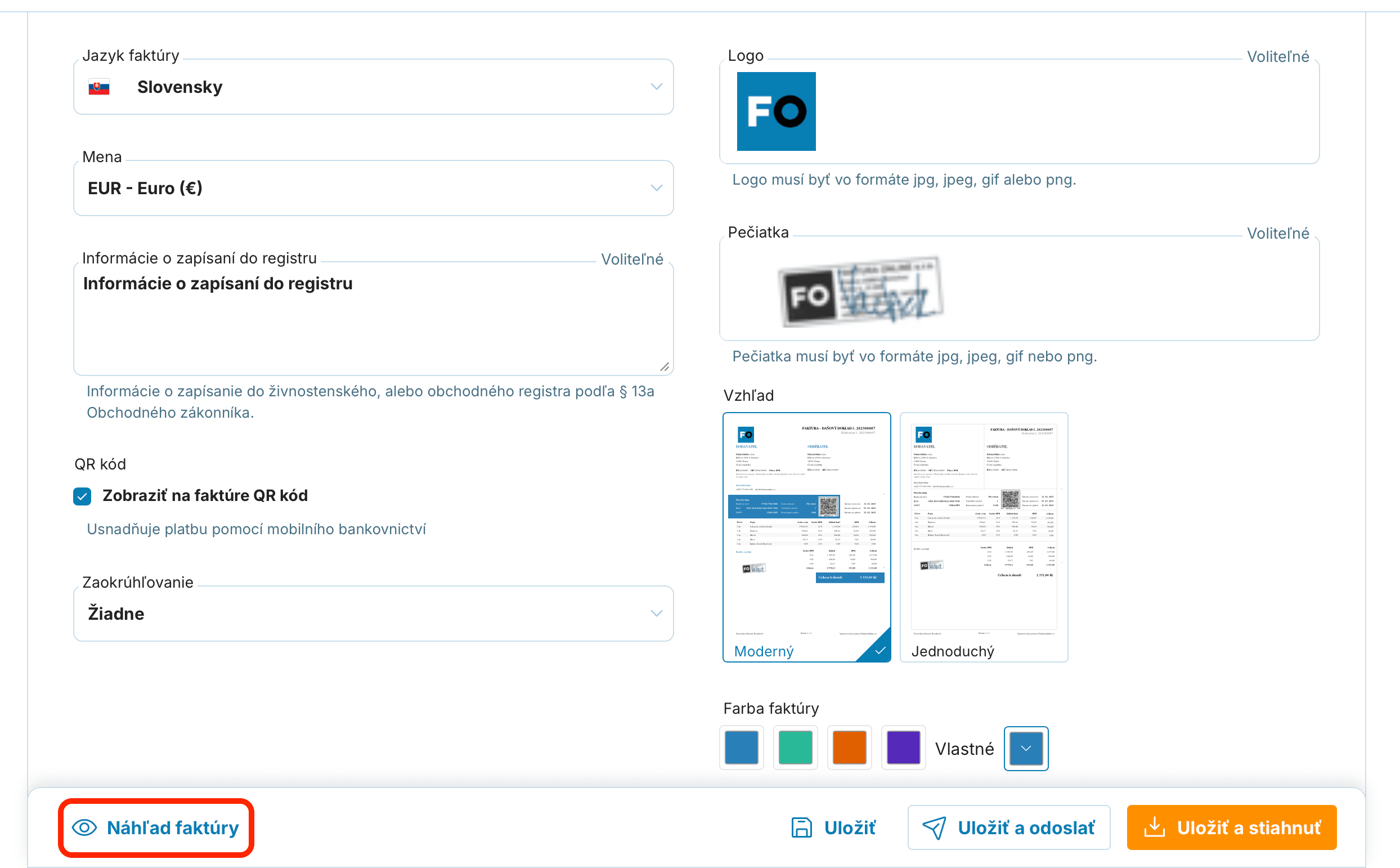Click the Pečiatka stamp image
Viewport: 1400px width, 868px height.
tap(860, 291)
